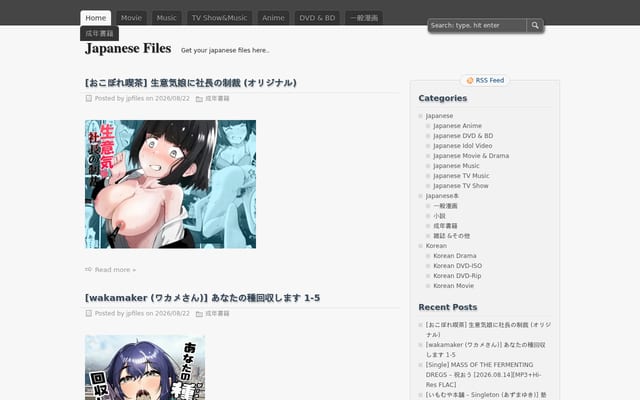The width and height of the screenshot is (640, 400).
Task: Select the Anime navigation tab
Action: point(273,18)
